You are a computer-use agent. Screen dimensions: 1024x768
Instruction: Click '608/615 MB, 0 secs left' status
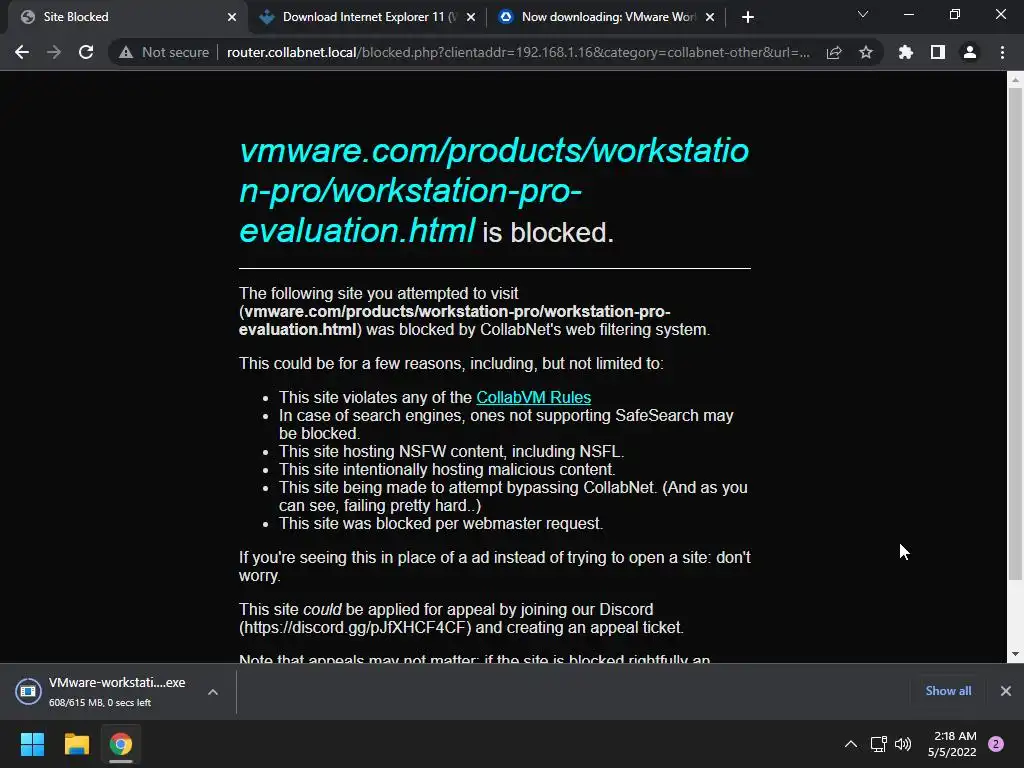tap(100, 703)
